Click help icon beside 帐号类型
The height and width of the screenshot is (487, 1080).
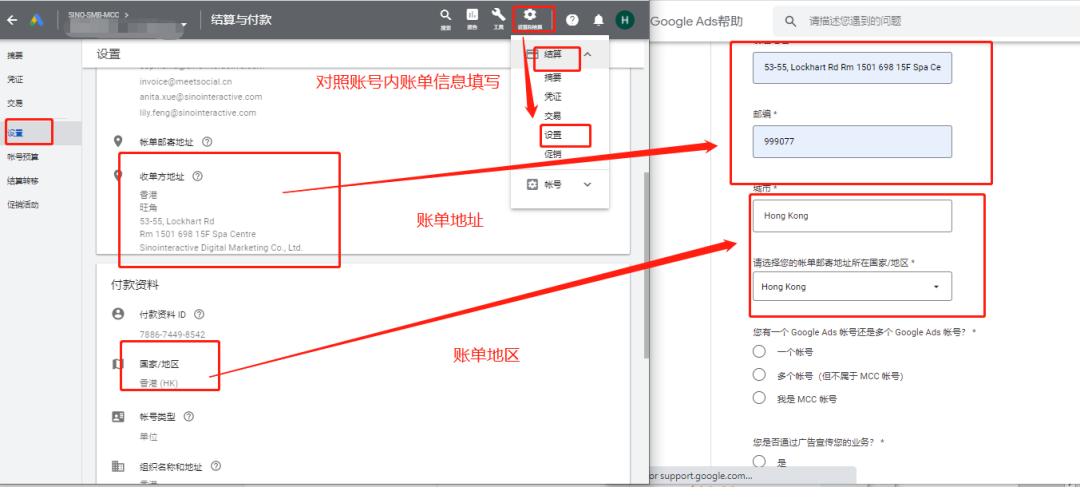click(x=188, y=417)
